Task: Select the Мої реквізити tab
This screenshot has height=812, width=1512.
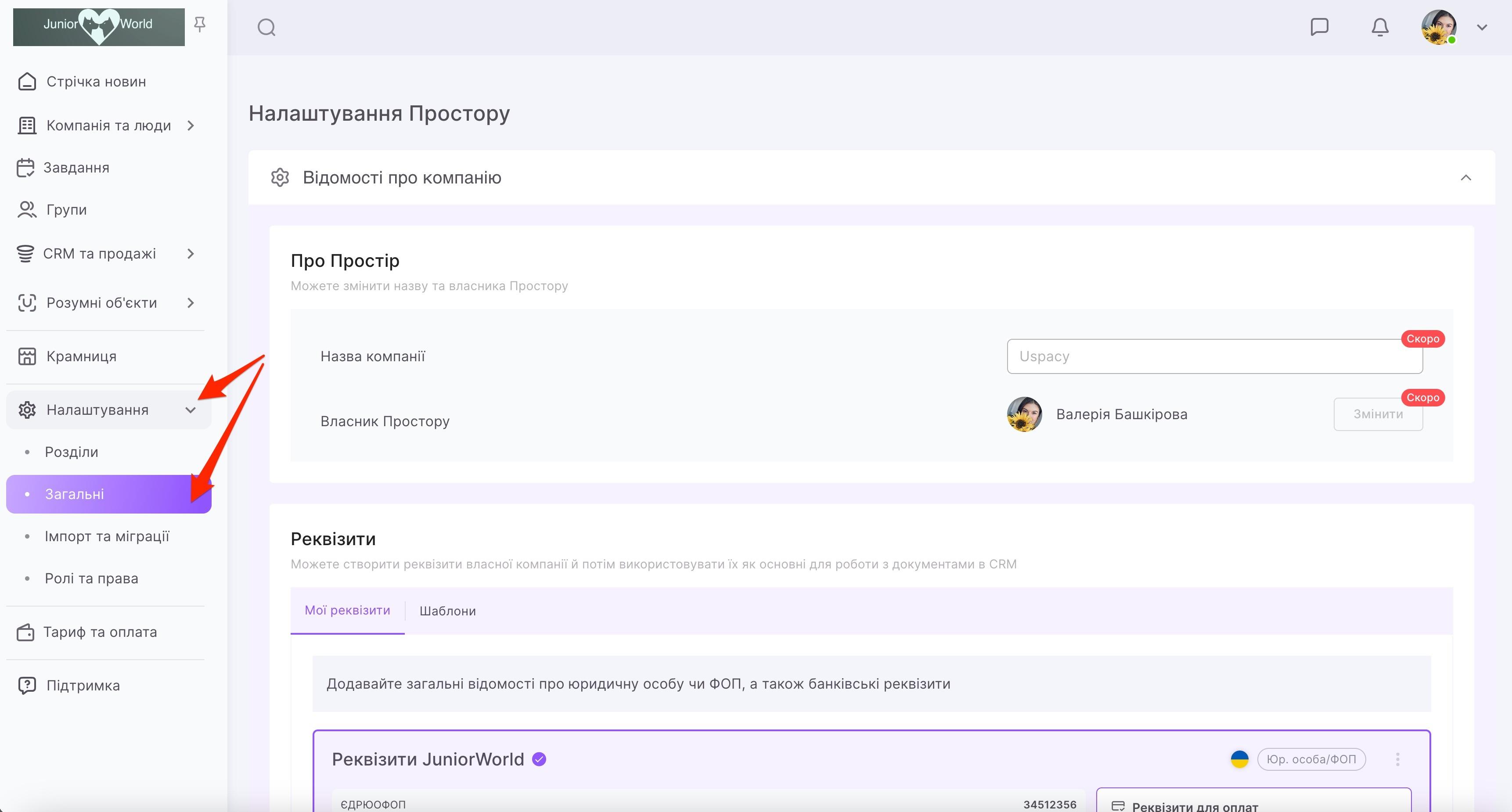Action: click(x=347, y=610)
